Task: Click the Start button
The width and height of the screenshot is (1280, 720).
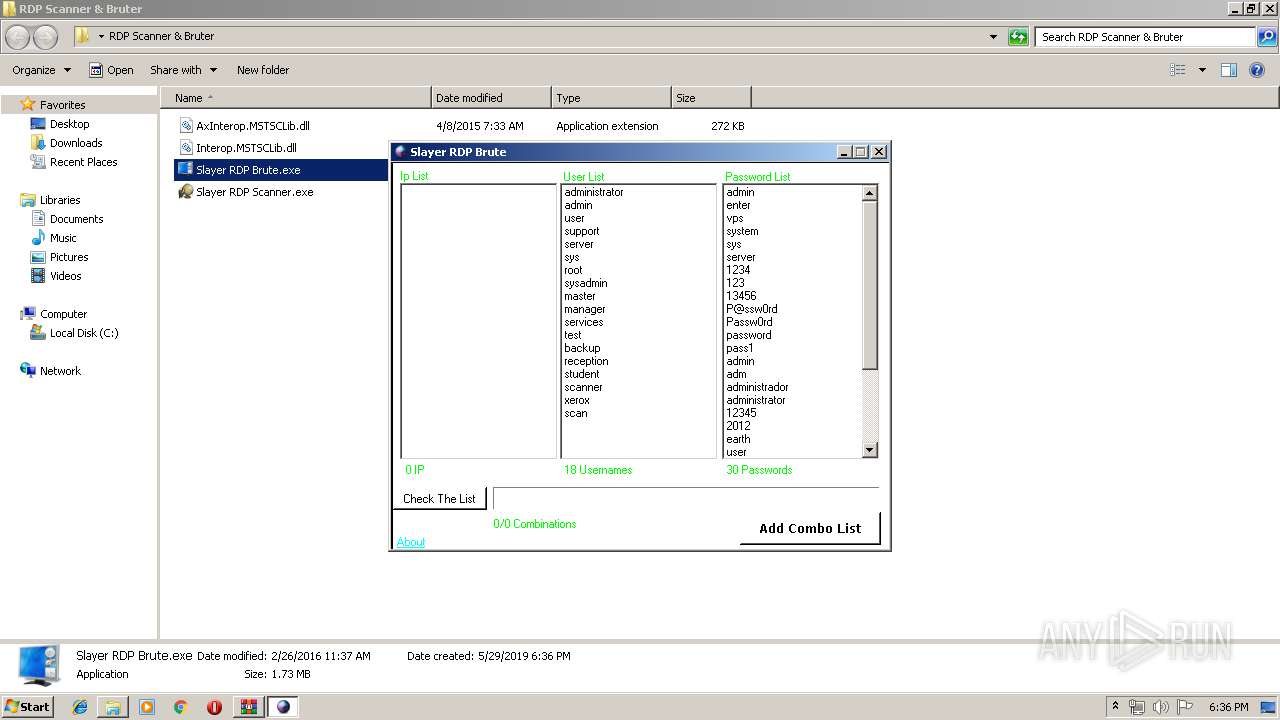Action: (27, 706)
